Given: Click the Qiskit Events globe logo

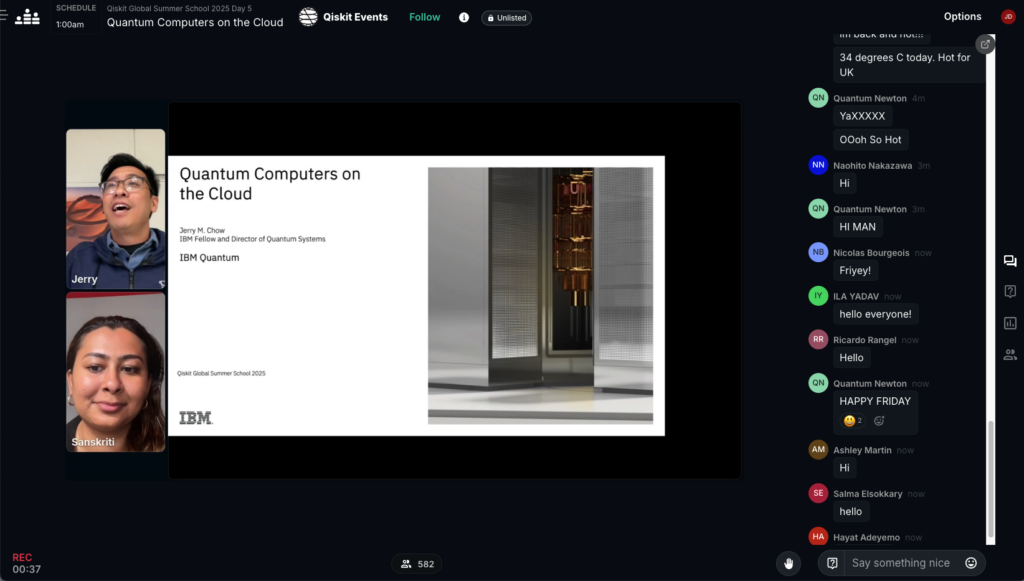Looking at the screenshot, I should click(x=308, y=17).
